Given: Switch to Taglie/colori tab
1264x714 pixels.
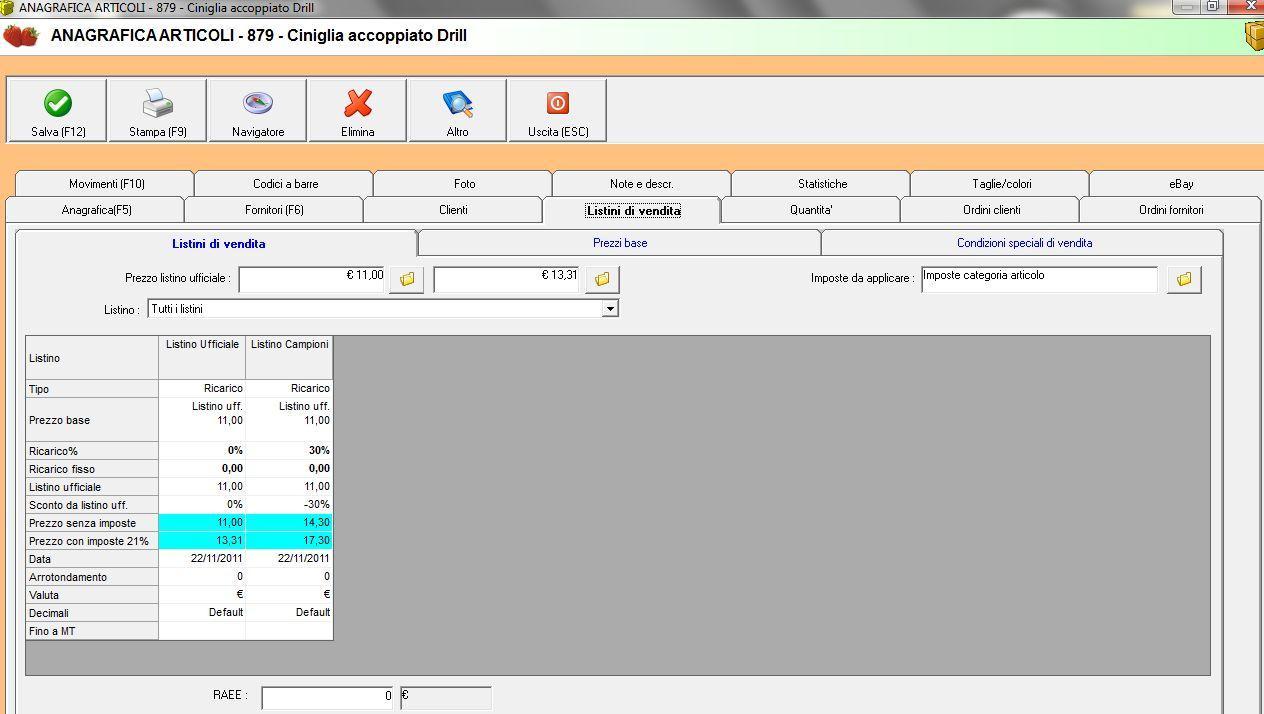Looking at the screenshot, I should point(1001,184).
